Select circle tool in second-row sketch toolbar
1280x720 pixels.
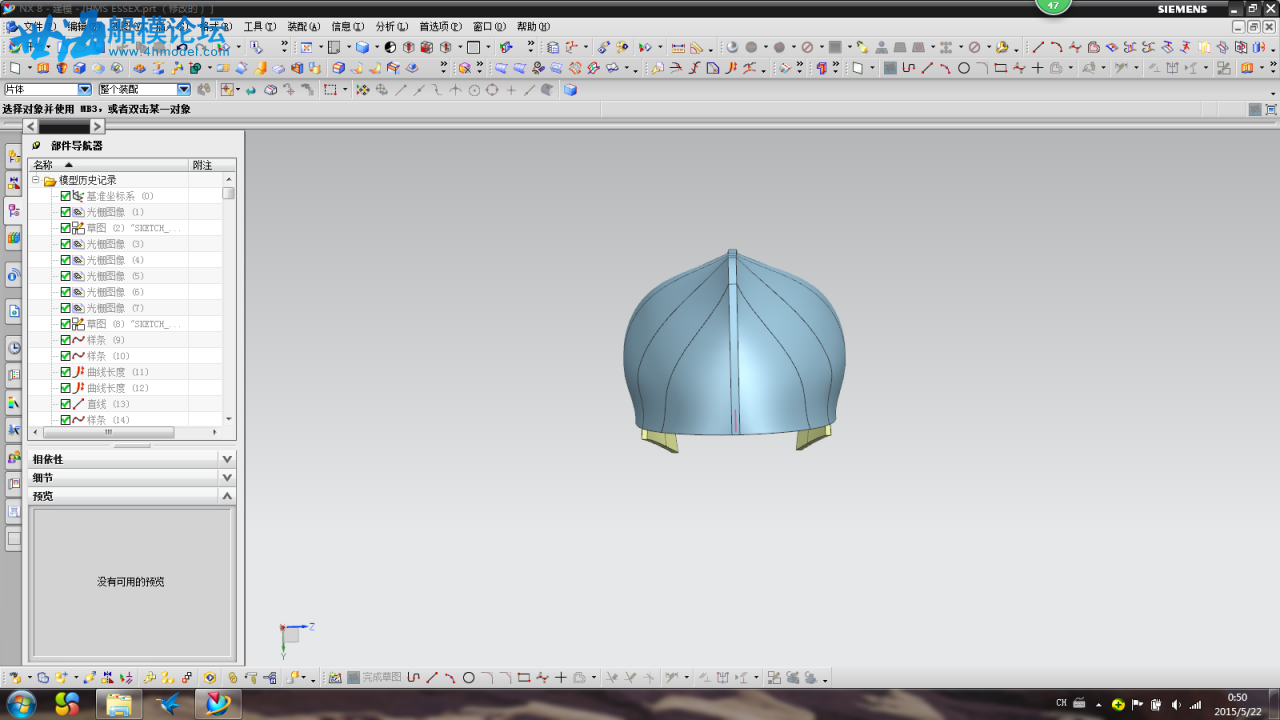(964, 68)
